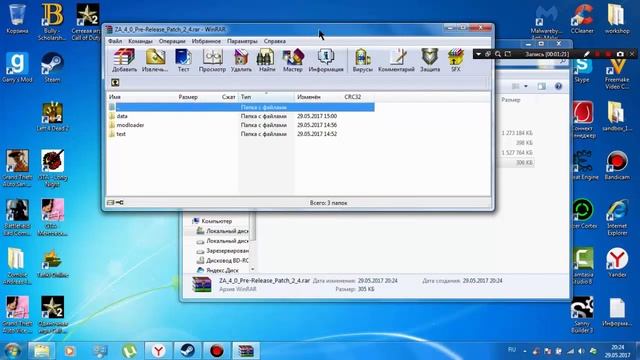Open the Найти (Find) binoculars tool
This screenshot has height=360, width=640.
coord(267,60)
